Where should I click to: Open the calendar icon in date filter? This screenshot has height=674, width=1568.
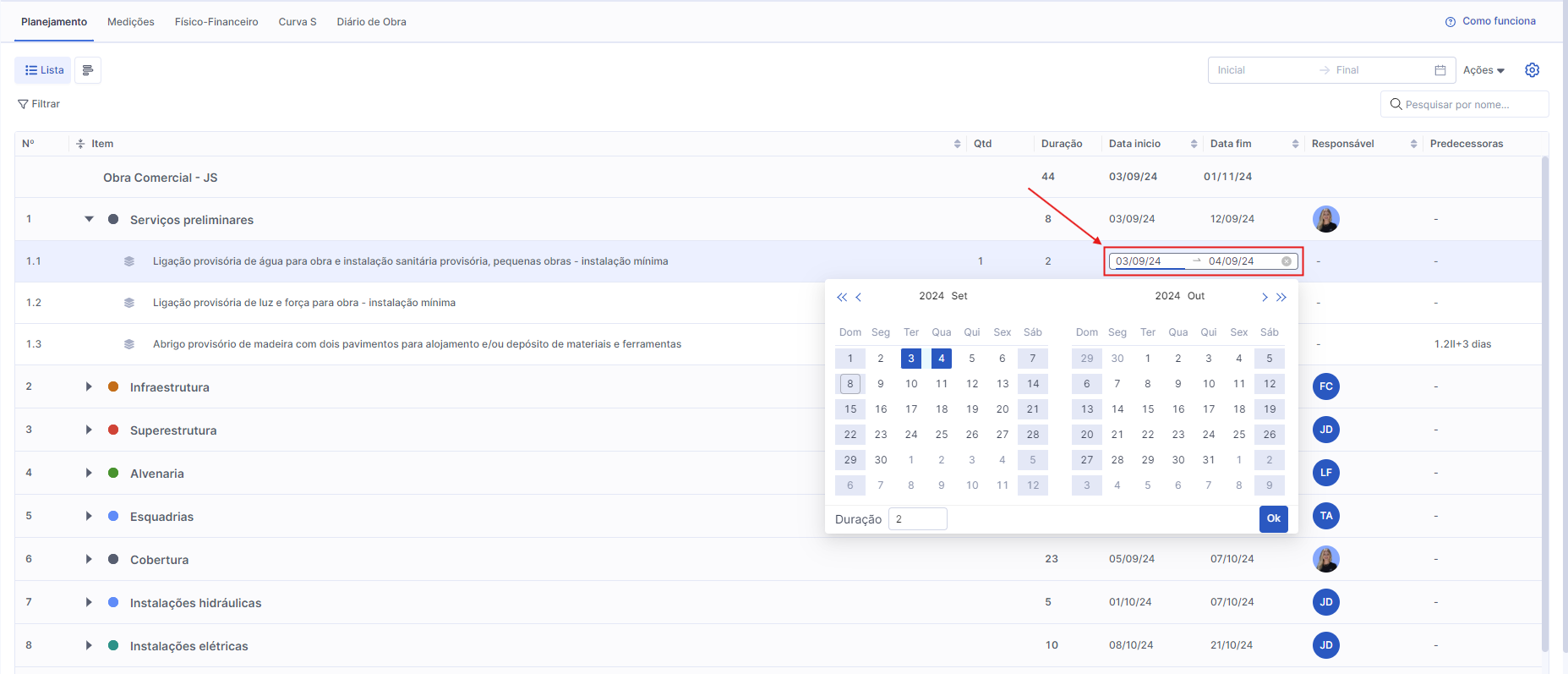click(x=1440, y=70)
